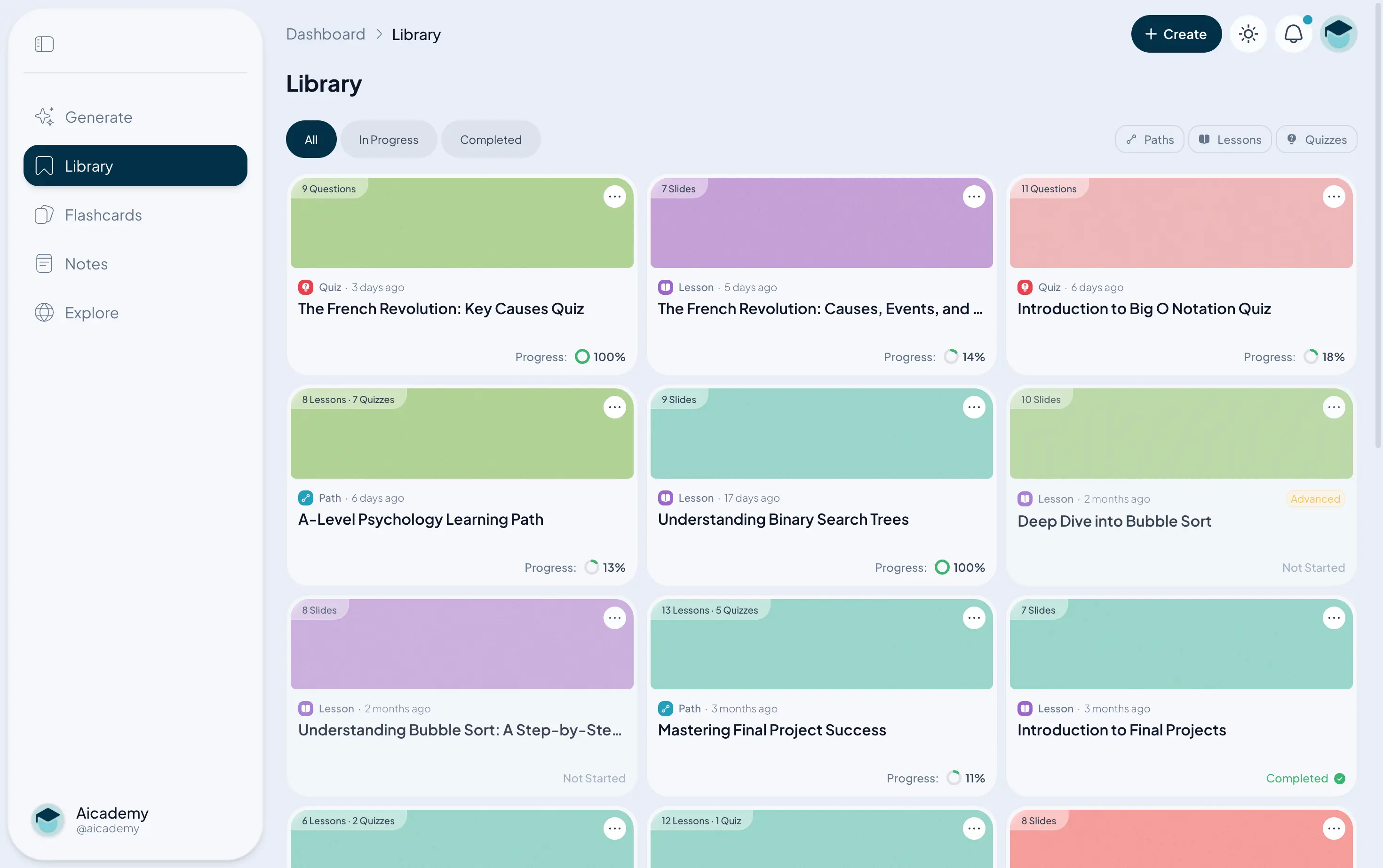Click the Lesson icon on Binary Search Trees card
This screenshot has width=1383, height=868.
665,498
